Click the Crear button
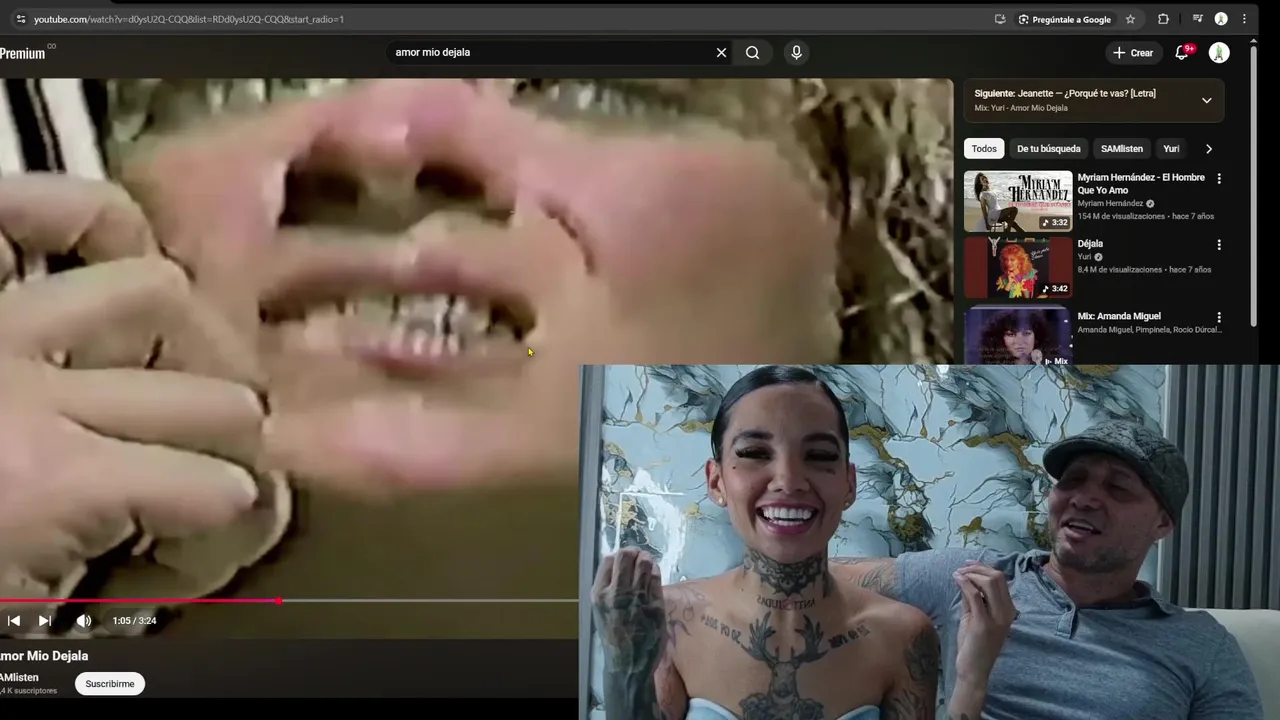 point(1133,53)
